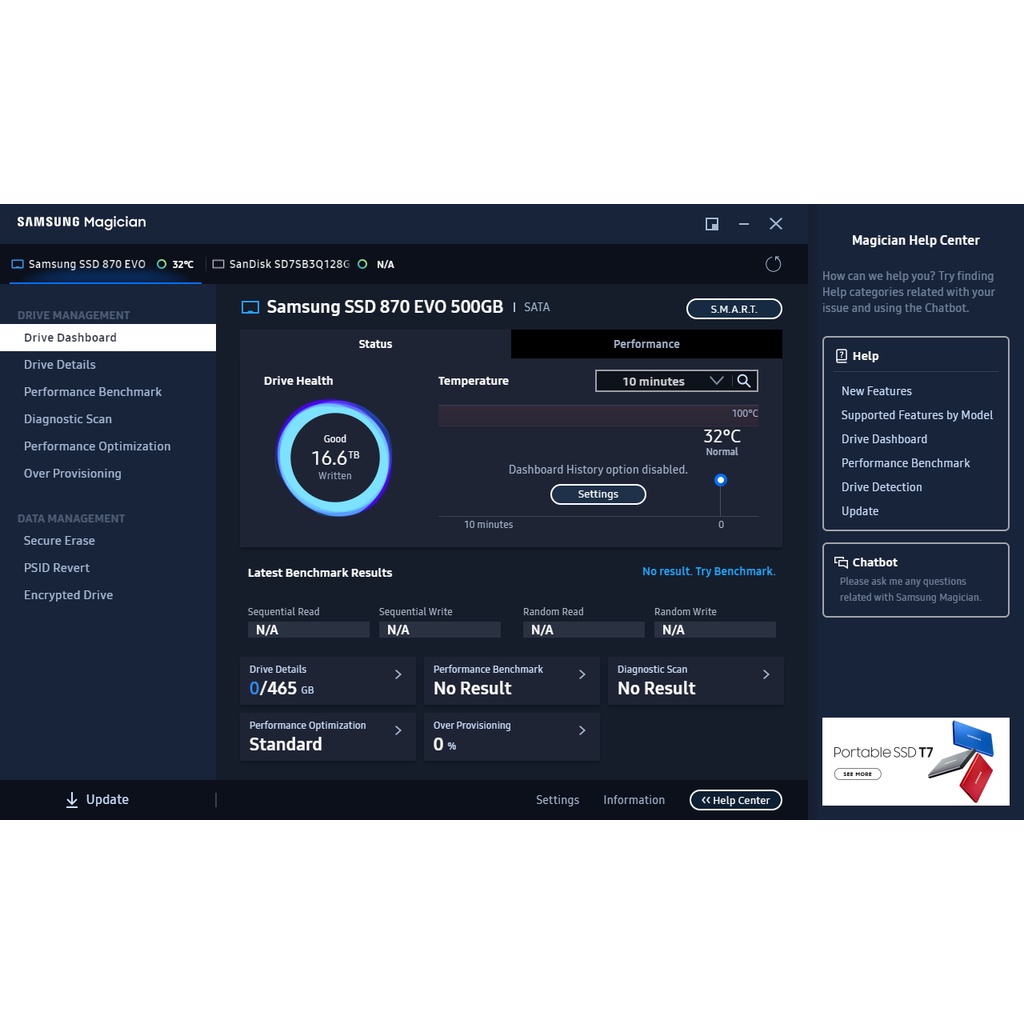
Task: Click the refresh drive list icon
Action: (x=773, y=264)
